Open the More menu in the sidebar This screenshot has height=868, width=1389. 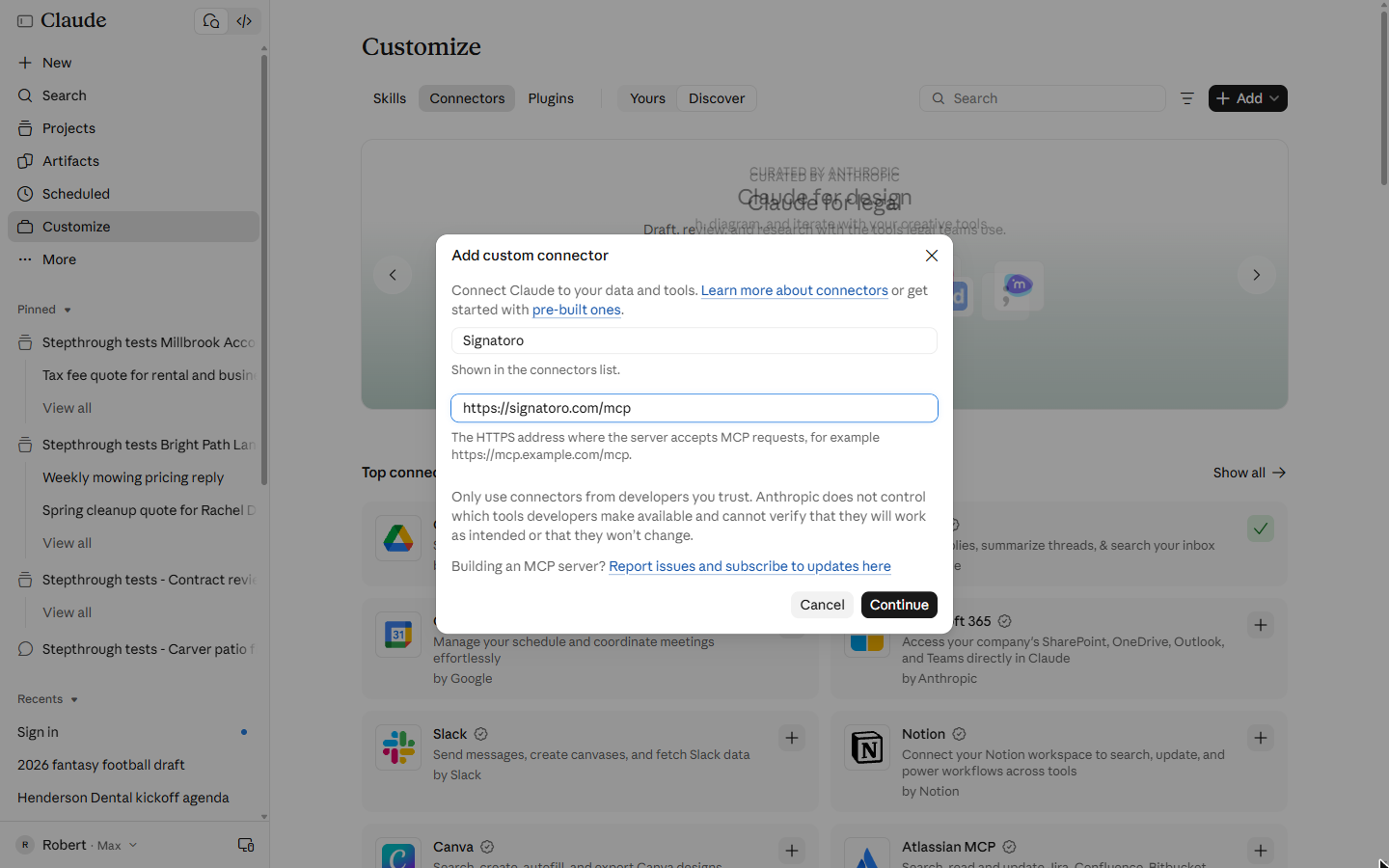133,259
